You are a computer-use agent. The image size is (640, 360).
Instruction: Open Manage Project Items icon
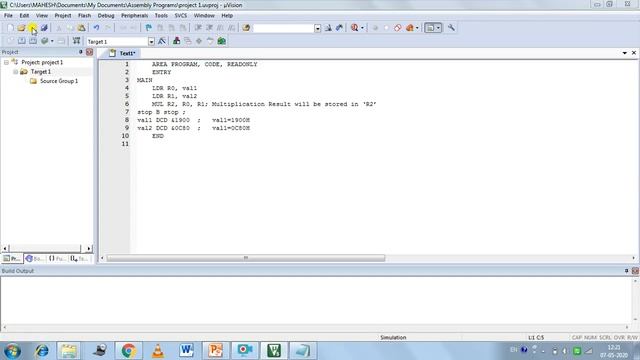click(176, 41)
